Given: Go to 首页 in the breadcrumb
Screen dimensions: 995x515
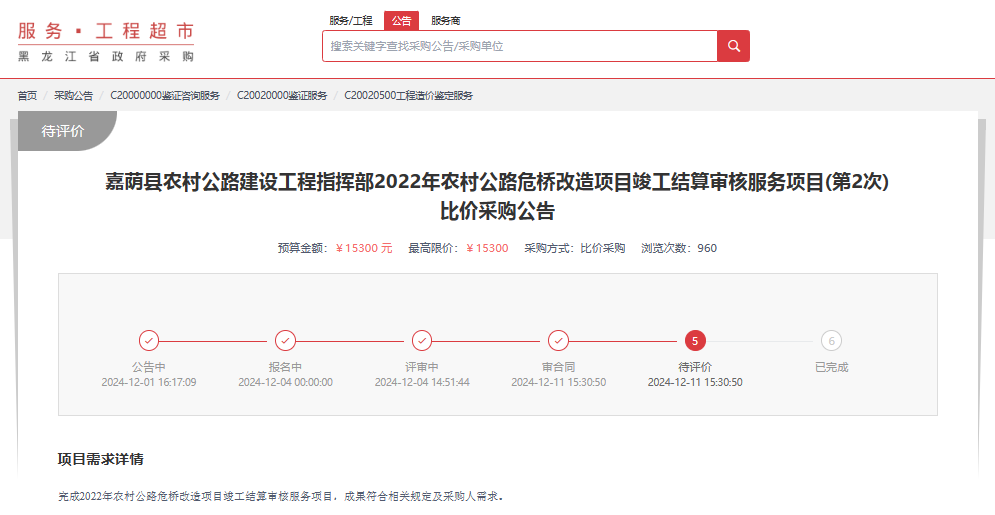Looking at the screenshot, I should pos(27,96).
